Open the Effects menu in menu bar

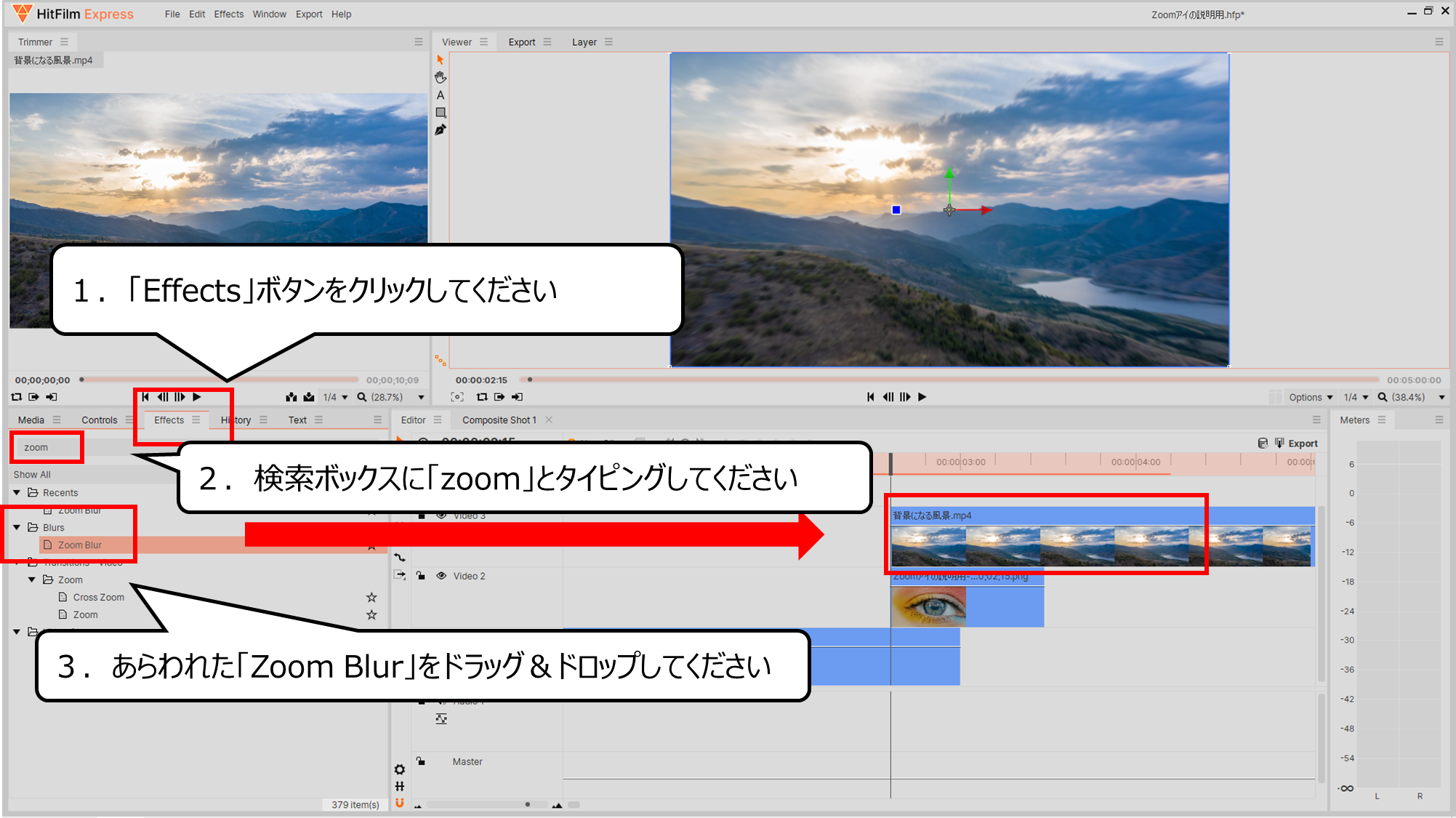(229, 14)
